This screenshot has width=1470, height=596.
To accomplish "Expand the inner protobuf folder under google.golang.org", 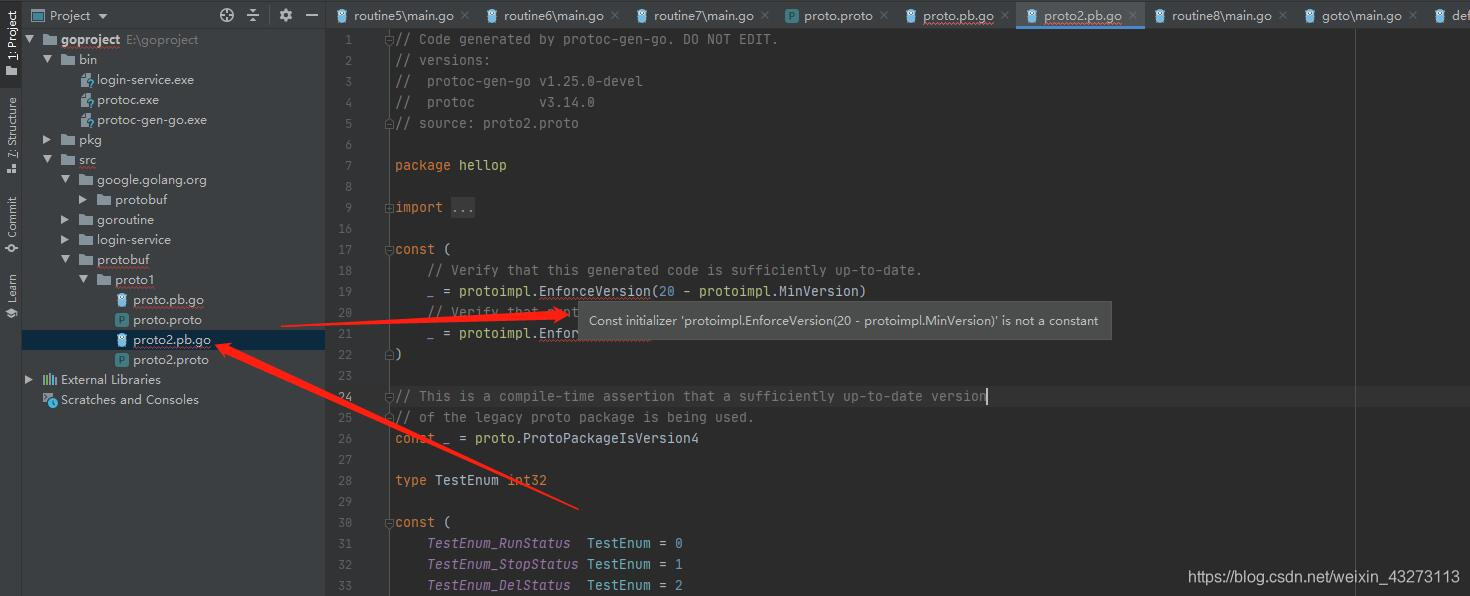I will 83,200.
